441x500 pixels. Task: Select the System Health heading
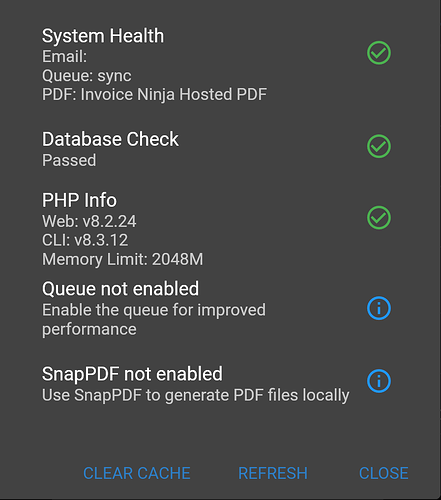pyautogui.click(x=103, y=36)
